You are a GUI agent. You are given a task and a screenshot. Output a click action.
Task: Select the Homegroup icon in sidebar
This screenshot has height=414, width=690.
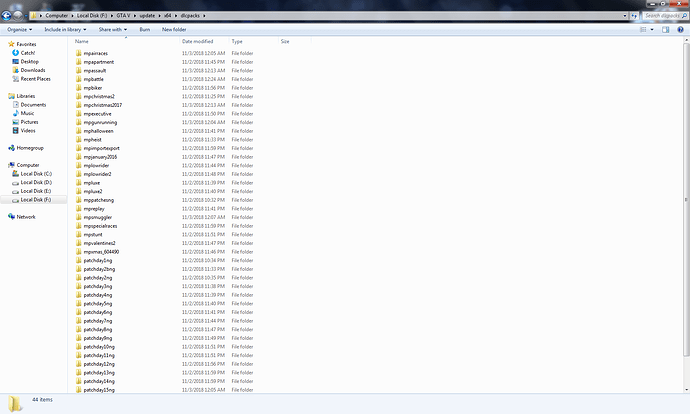(x=11, y=148)
